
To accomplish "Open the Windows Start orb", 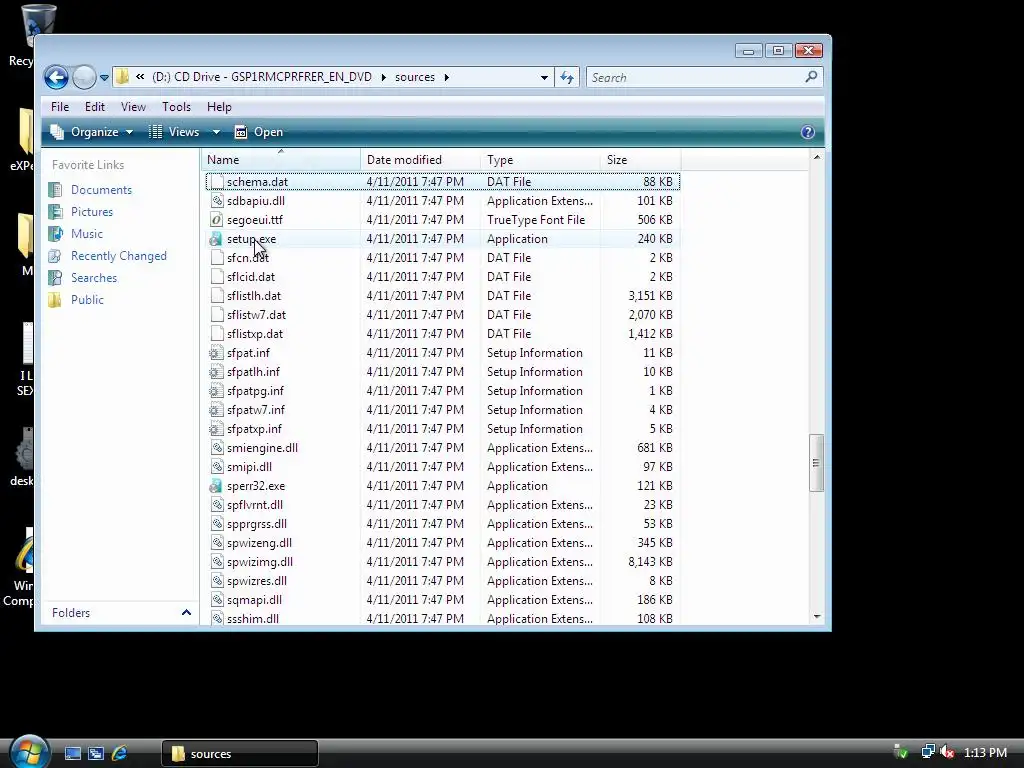I will tap(28, 751).
